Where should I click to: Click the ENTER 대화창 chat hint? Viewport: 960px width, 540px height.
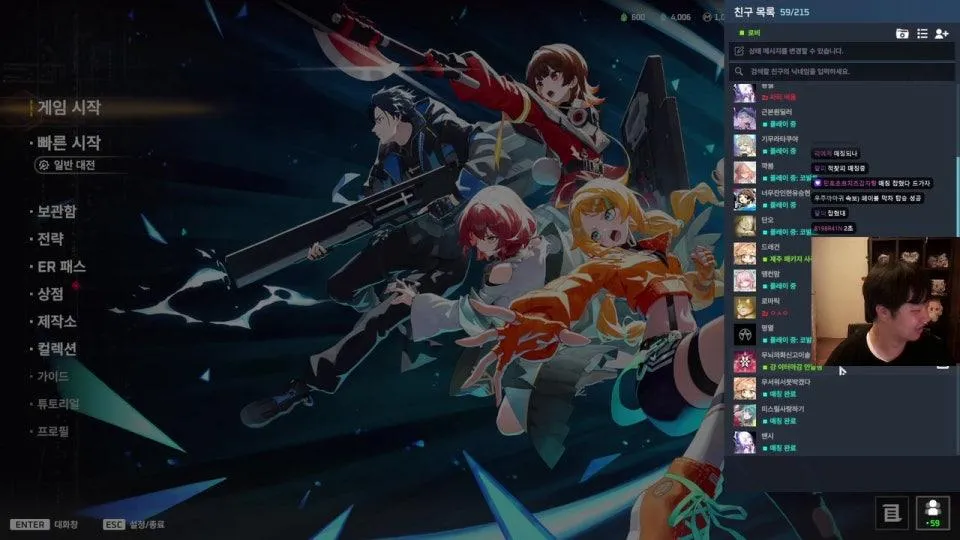[x=44, y=525]
